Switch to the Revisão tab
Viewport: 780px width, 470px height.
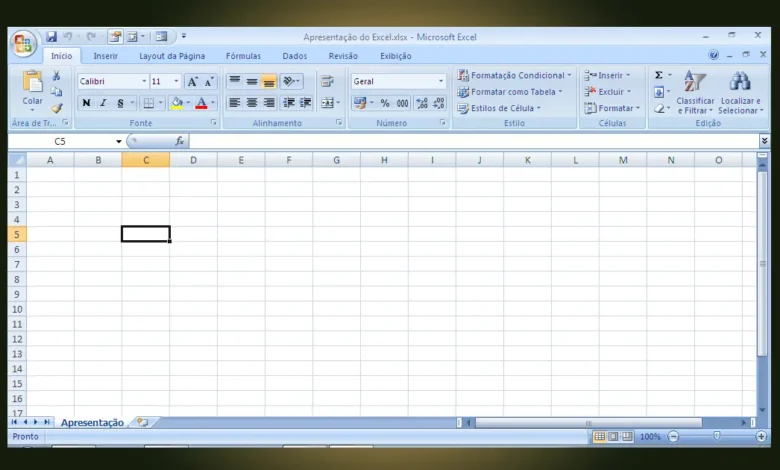(343, 56)
